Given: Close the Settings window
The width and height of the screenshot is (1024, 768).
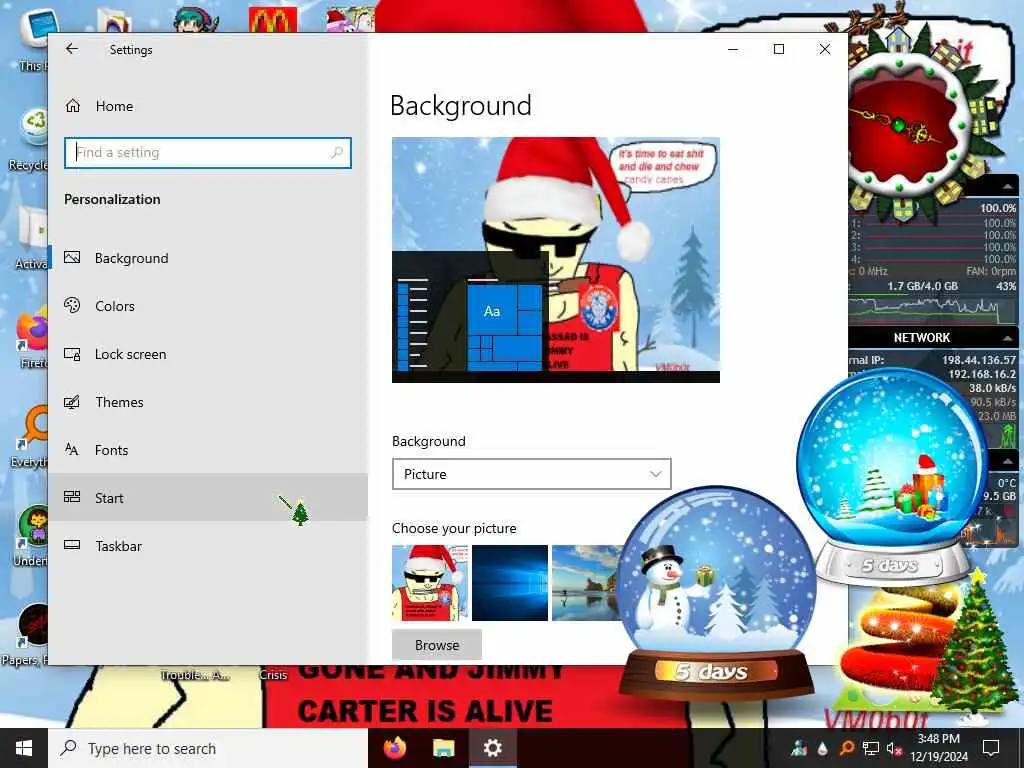Looking at the screenshot, I should [825, 49].
